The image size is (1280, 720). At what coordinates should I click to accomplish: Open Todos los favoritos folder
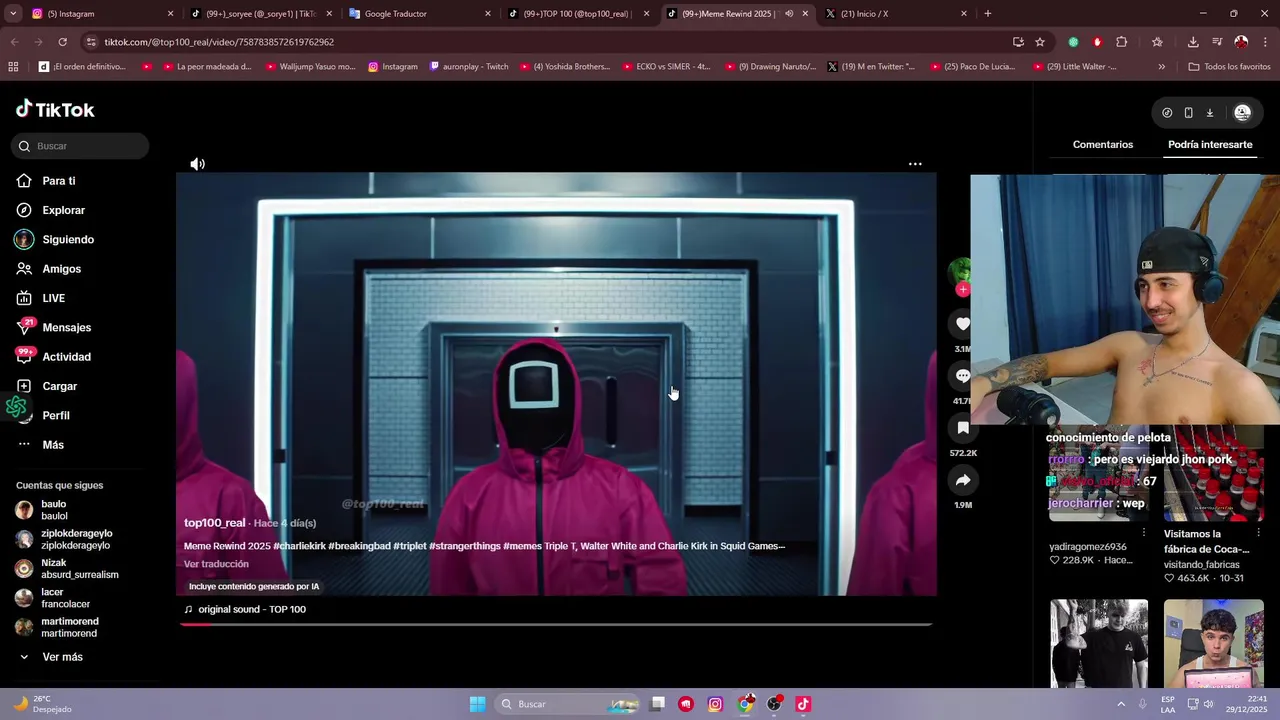[x=1229, y=67]
